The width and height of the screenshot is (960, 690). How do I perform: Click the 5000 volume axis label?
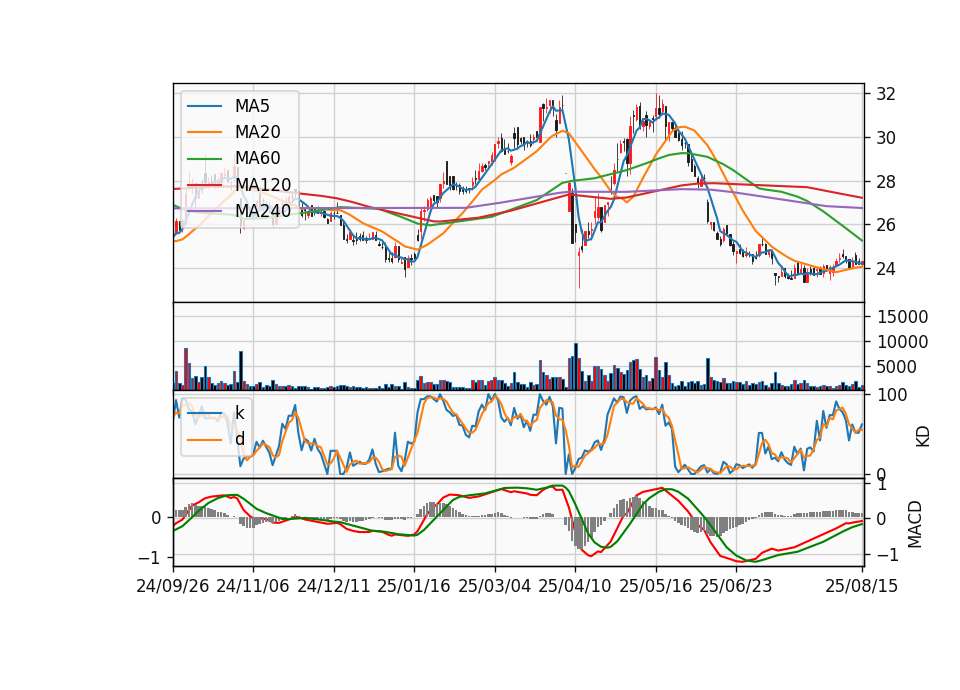tap(897, 367)
